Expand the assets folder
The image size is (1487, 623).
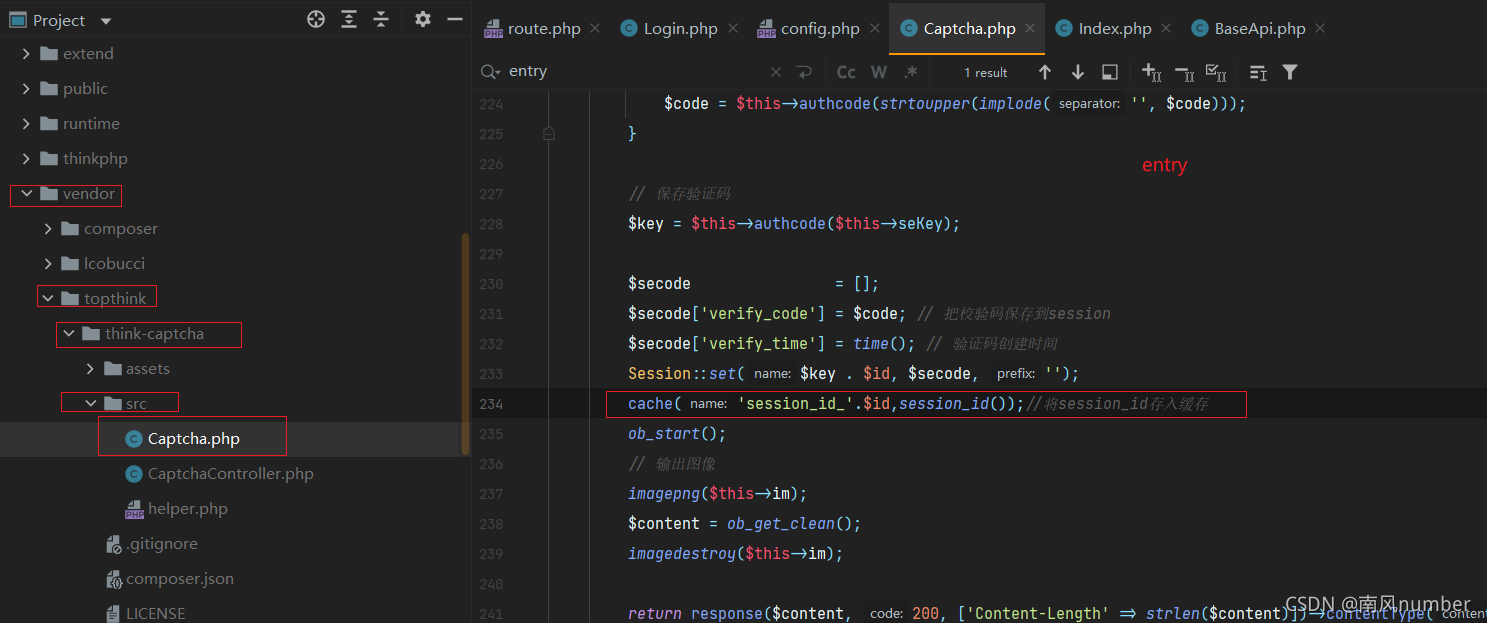(x=90, y=369)
